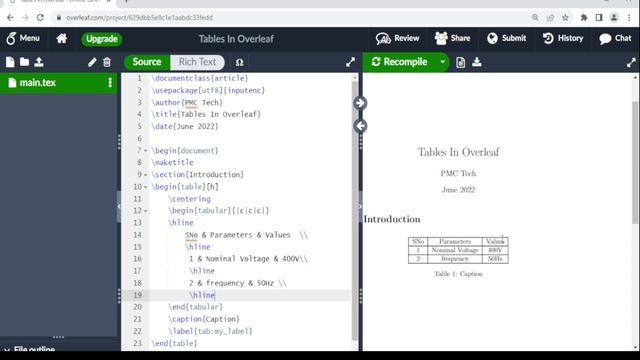Recompile the document
Screen dimensions: 640x360
pyautogui.click(x=400, y=62)
